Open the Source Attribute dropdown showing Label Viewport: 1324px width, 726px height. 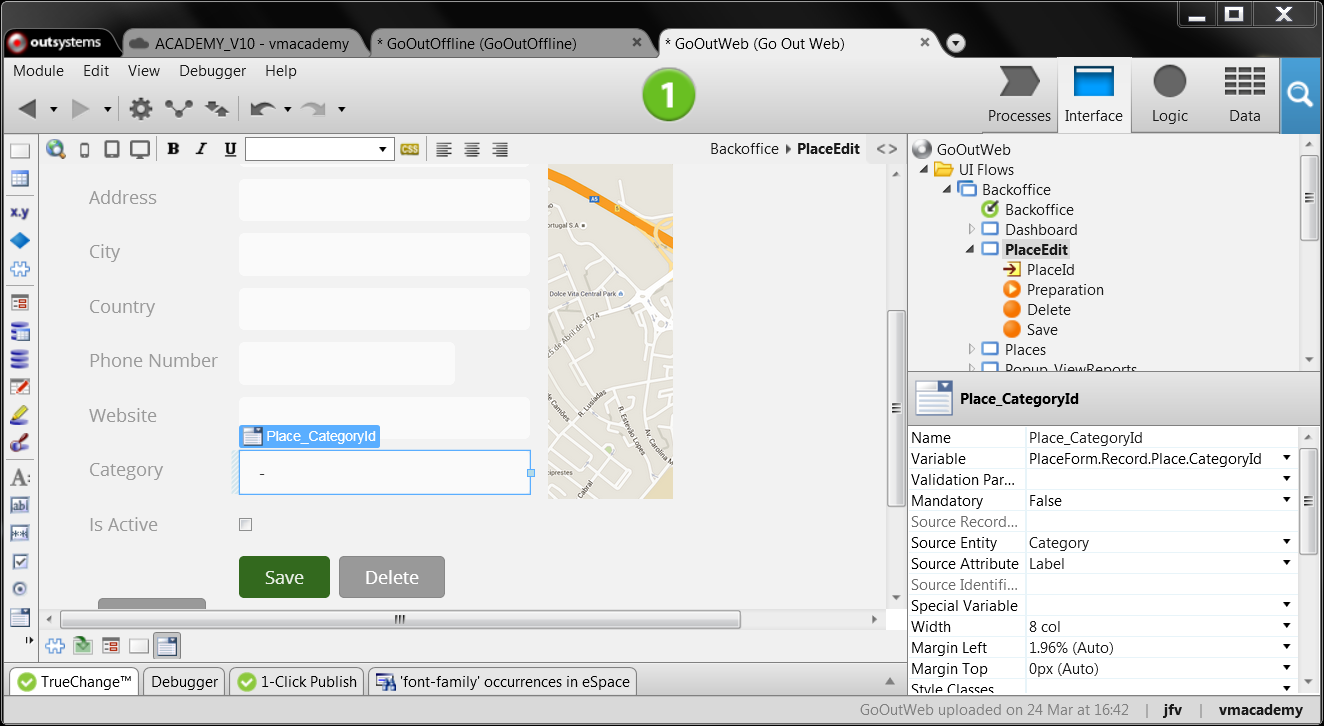point(1289,563)
